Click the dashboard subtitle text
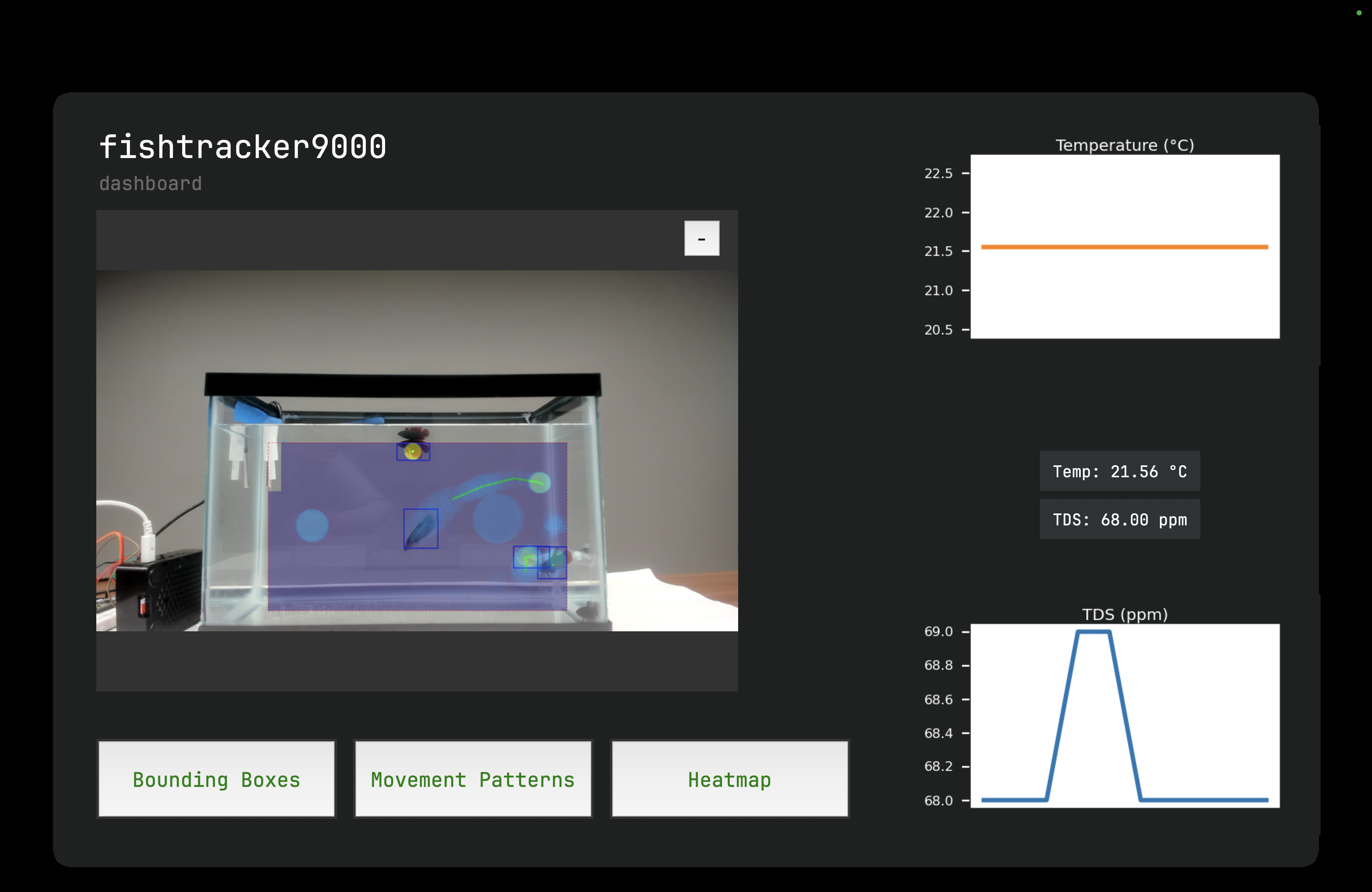 [150, 184]
